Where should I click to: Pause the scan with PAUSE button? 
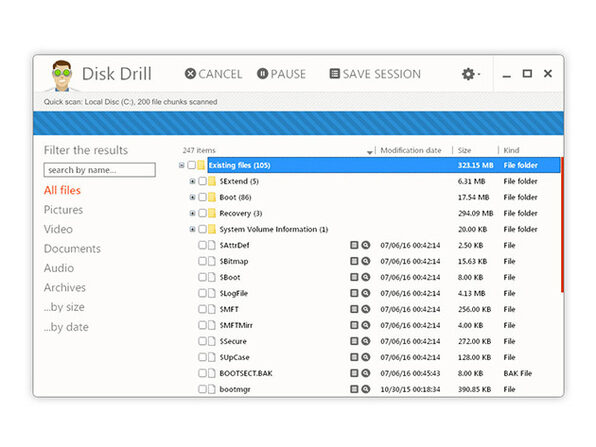[x=281, y=74]
